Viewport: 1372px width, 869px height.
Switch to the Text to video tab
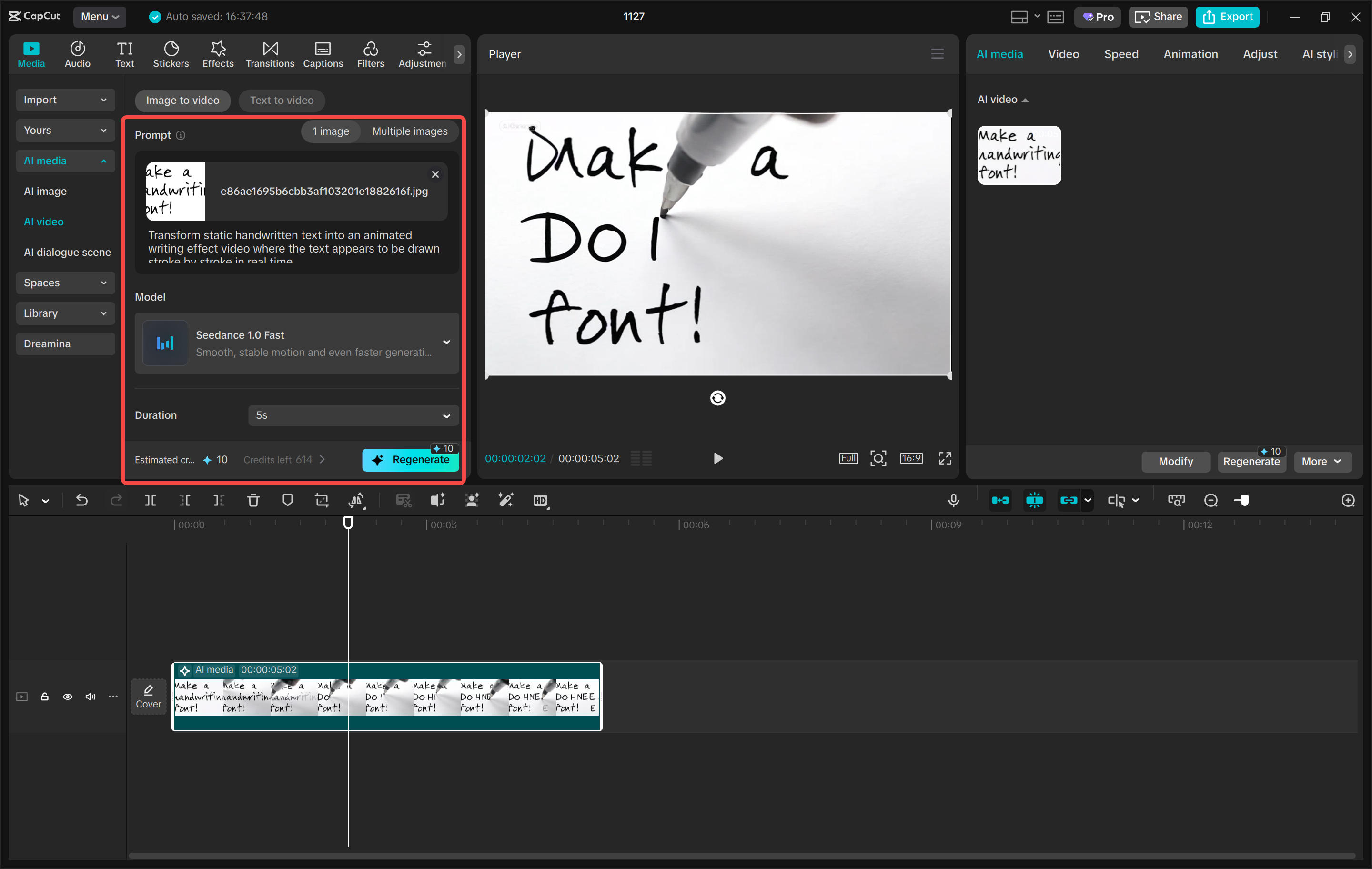[282, 100]
